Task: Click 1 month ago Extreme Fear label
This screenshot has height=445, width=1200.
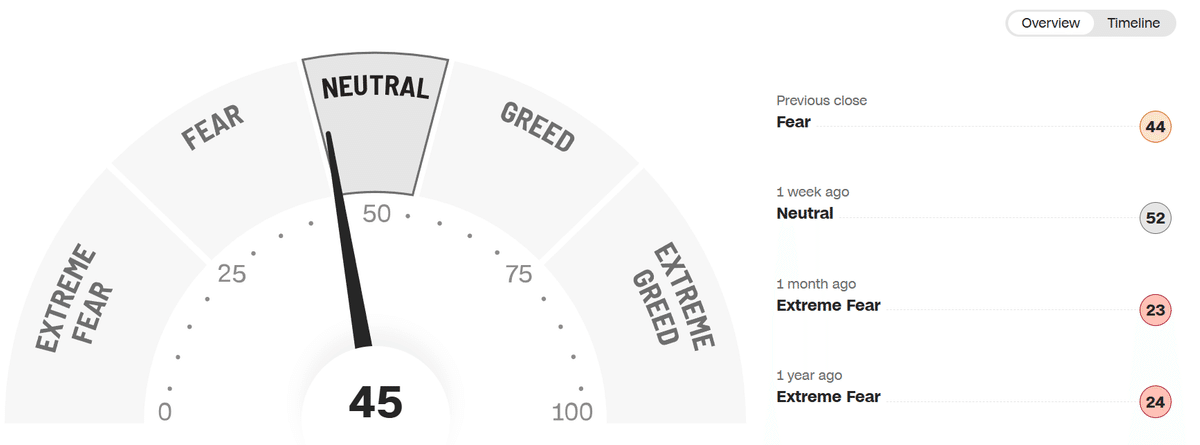Action: point(828,305)
